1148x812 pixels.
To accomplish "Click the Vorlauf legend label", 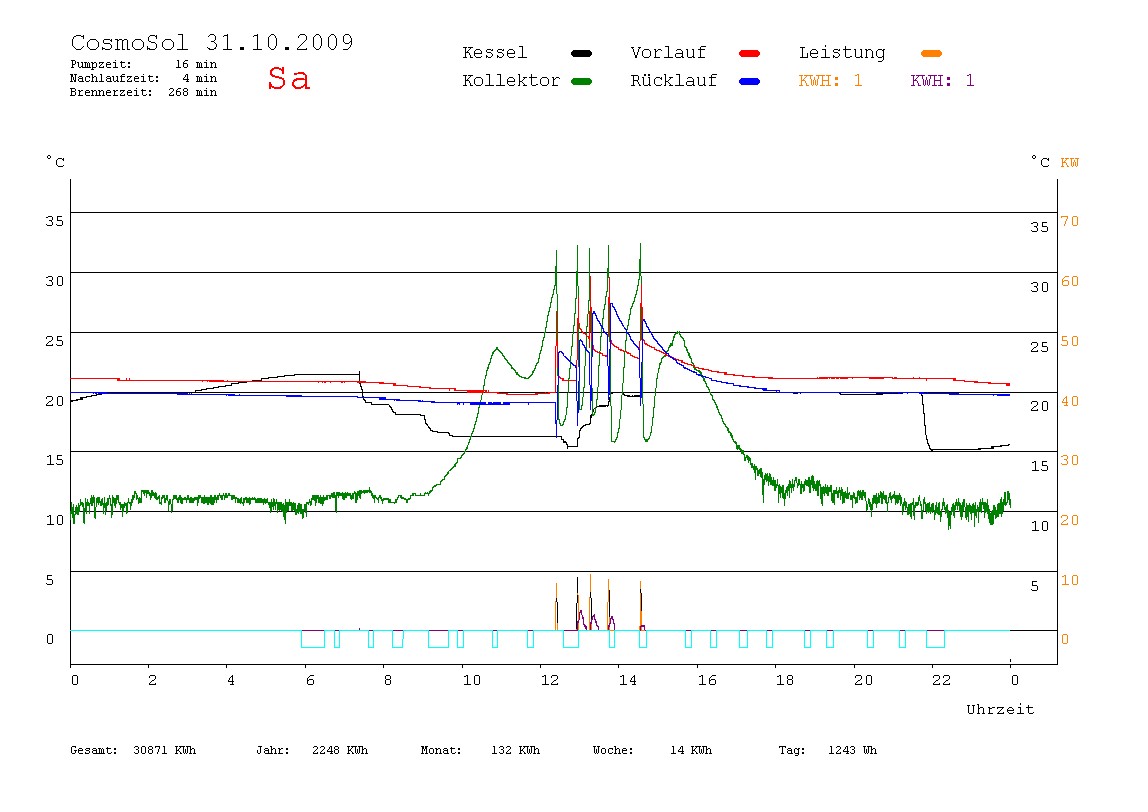I will [668, 53].
